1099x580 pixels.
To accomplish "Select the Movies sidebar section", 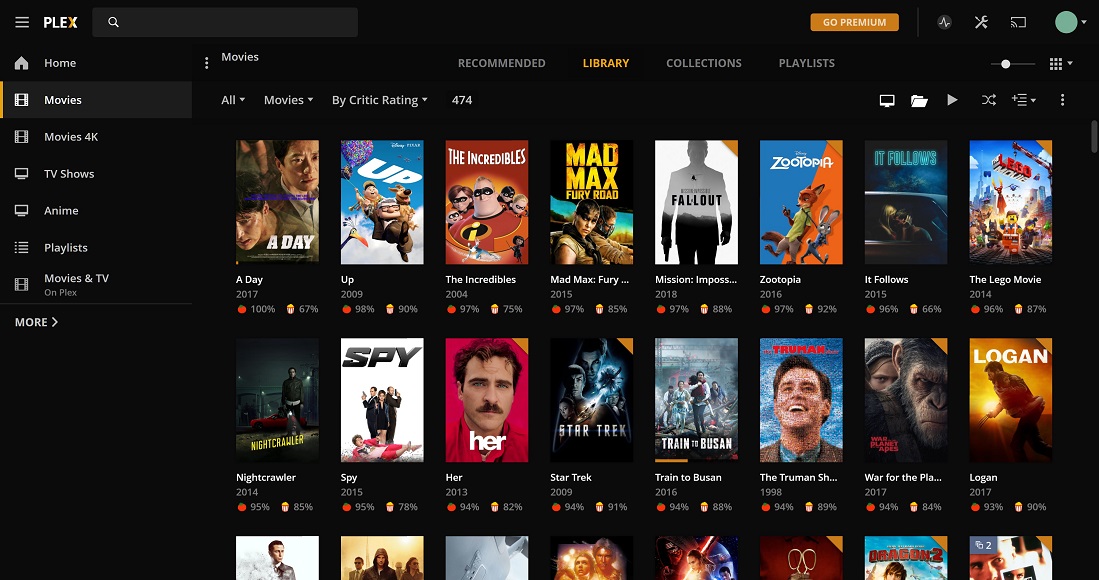I will pyautogui.click(x=63, y=99).
